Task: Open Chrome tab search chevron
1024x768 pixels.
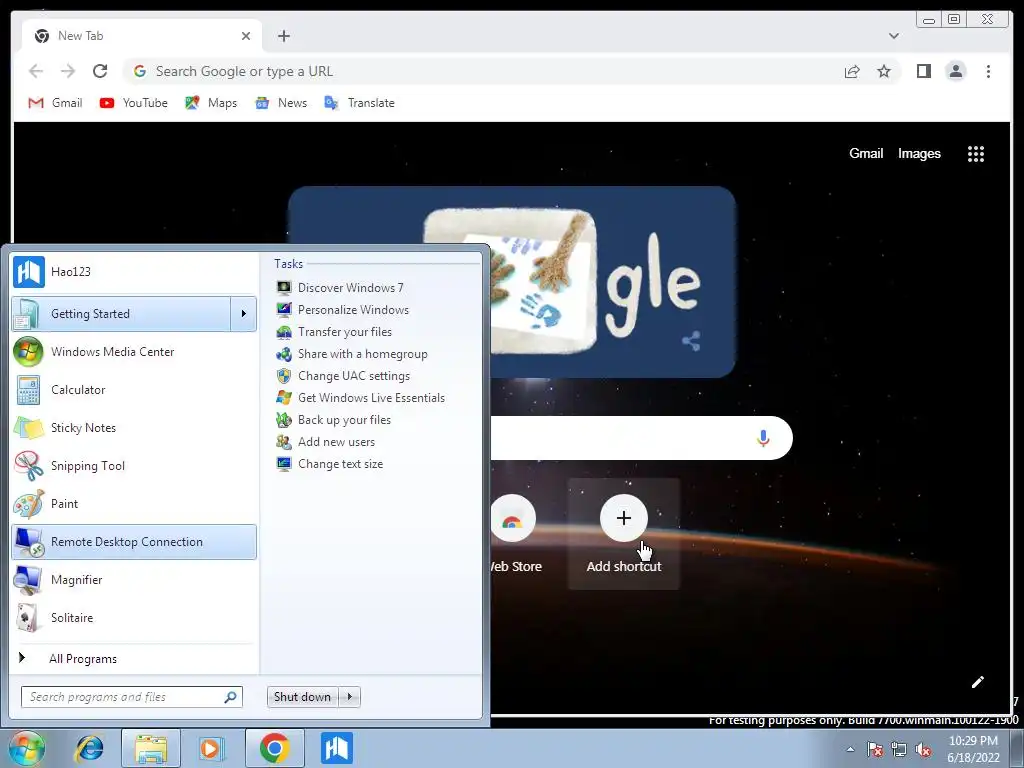Action: [893, 36]
